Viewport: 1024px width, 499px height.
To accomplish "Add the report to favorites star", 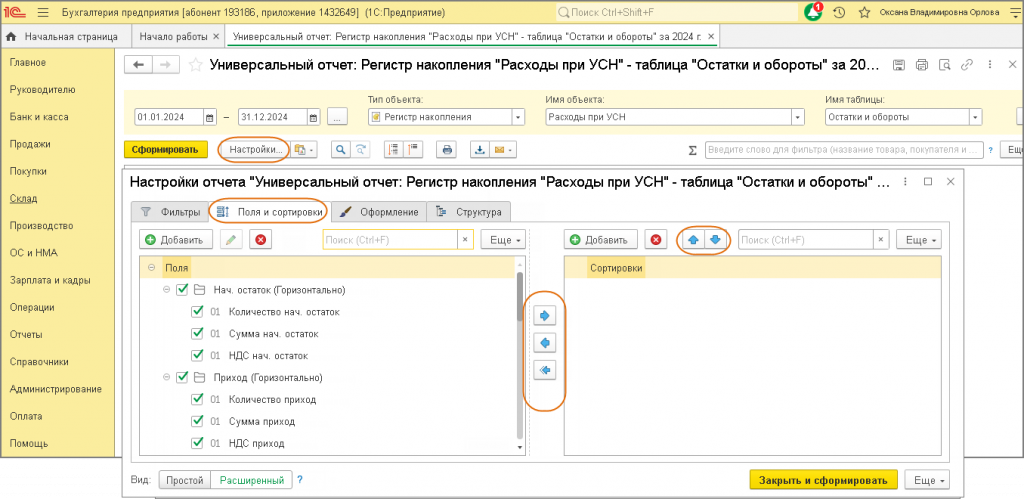I will pos(195,65).
